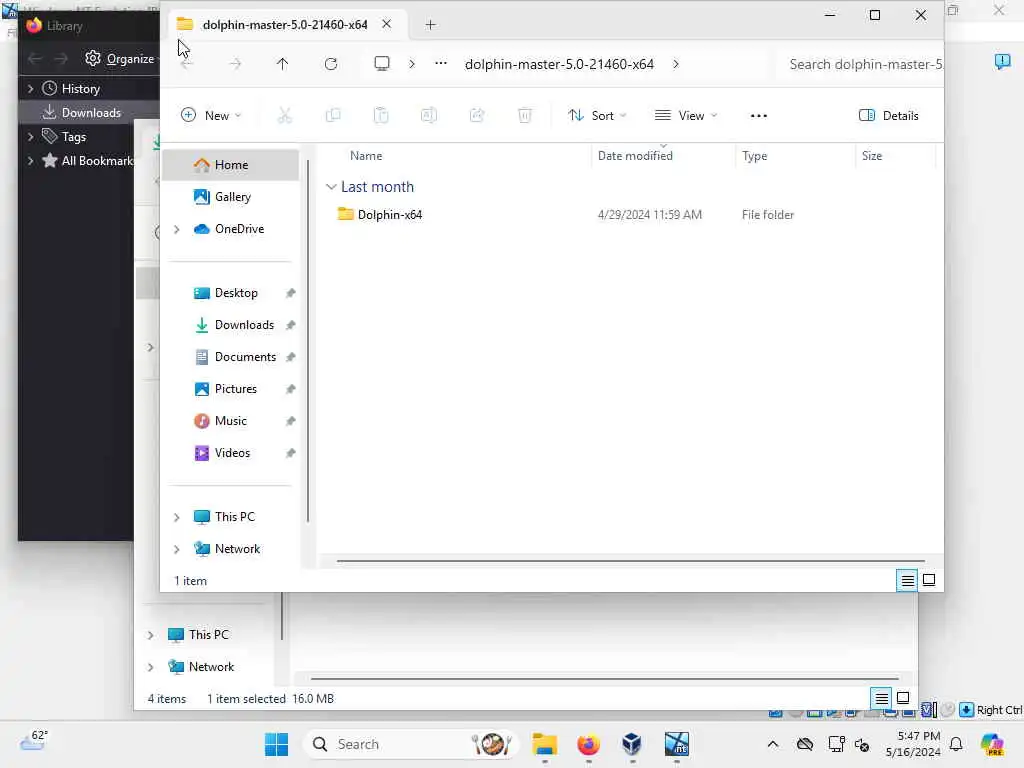
Task: Sort by the Size column header
Action: pyautogui.click(x=872, y=155)
